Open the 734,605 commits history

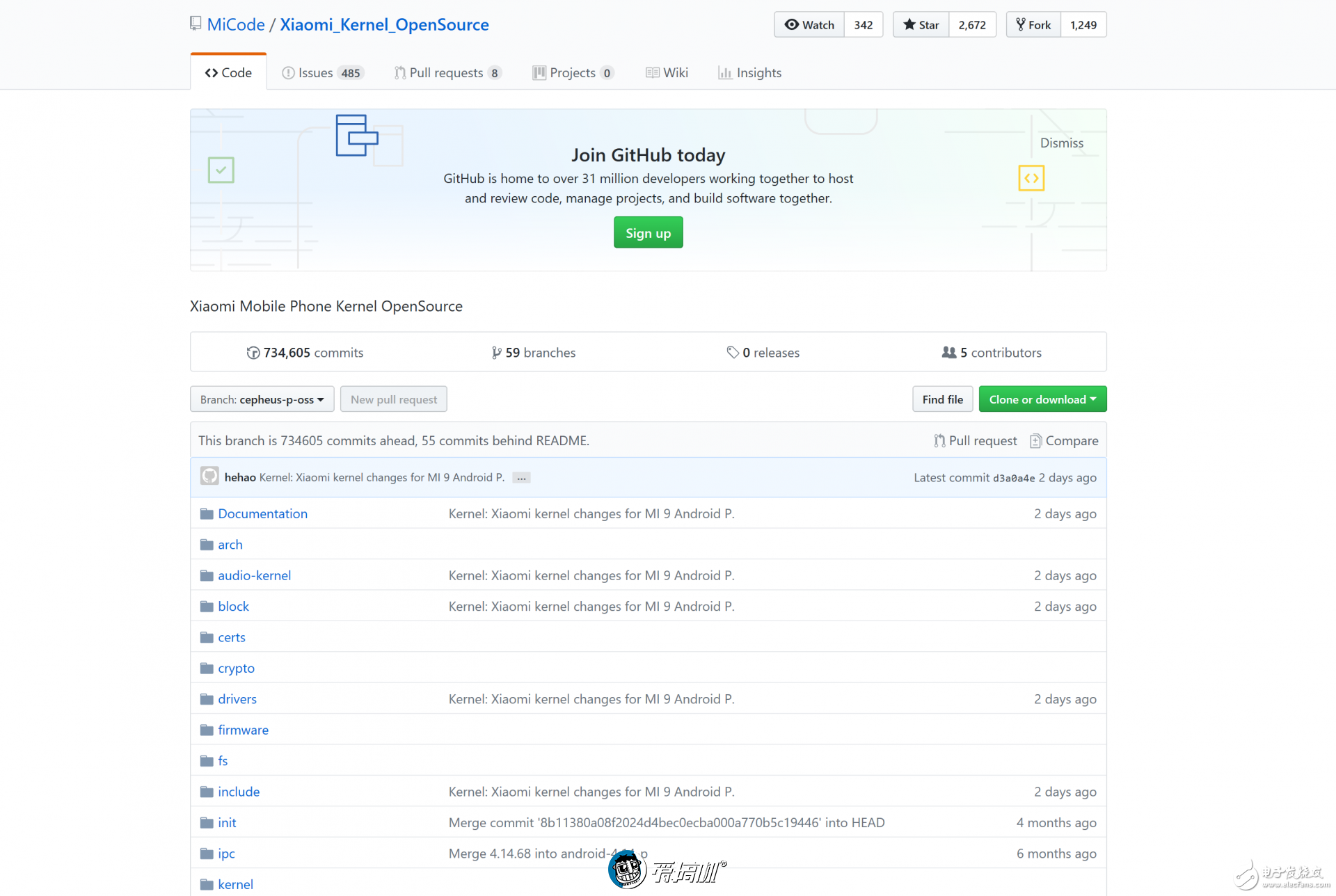pos(305,353)
